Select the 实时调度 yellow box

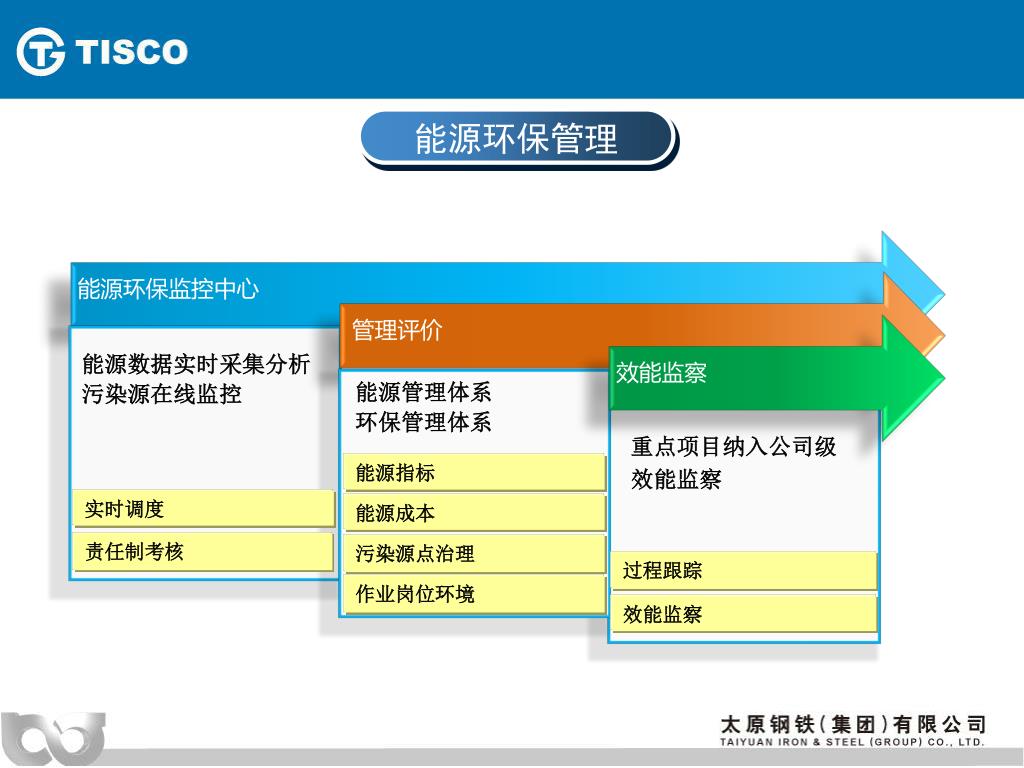pyautogui.click(x=204, y=509)
